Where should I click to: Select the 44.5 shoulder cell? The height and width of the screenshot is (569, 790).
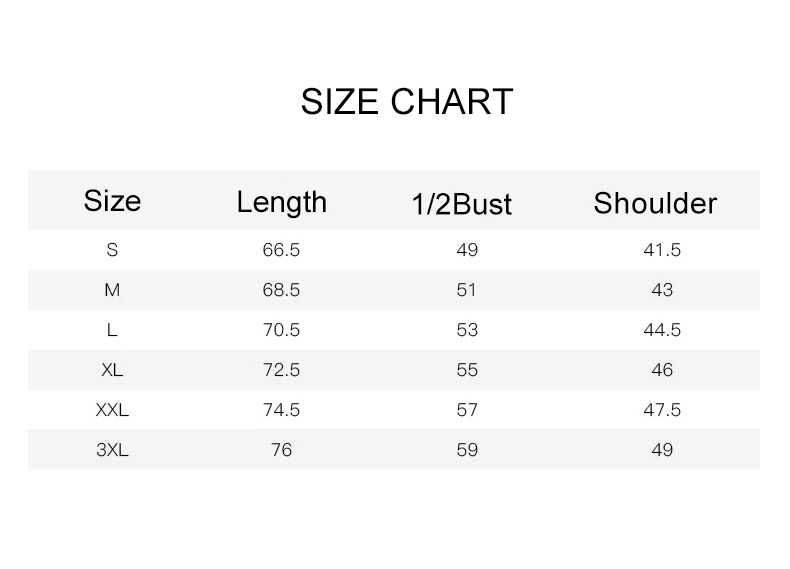pyautogui.click(x=661, y=330)
